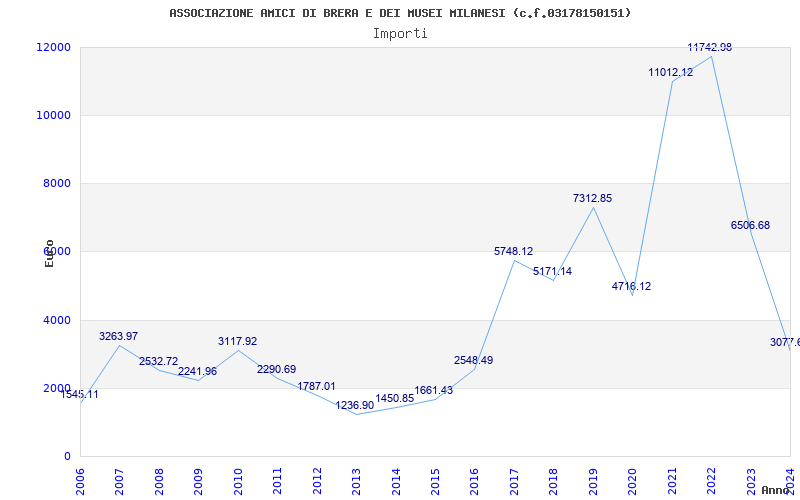Select the 1450.85 data label

click(395, 398)
